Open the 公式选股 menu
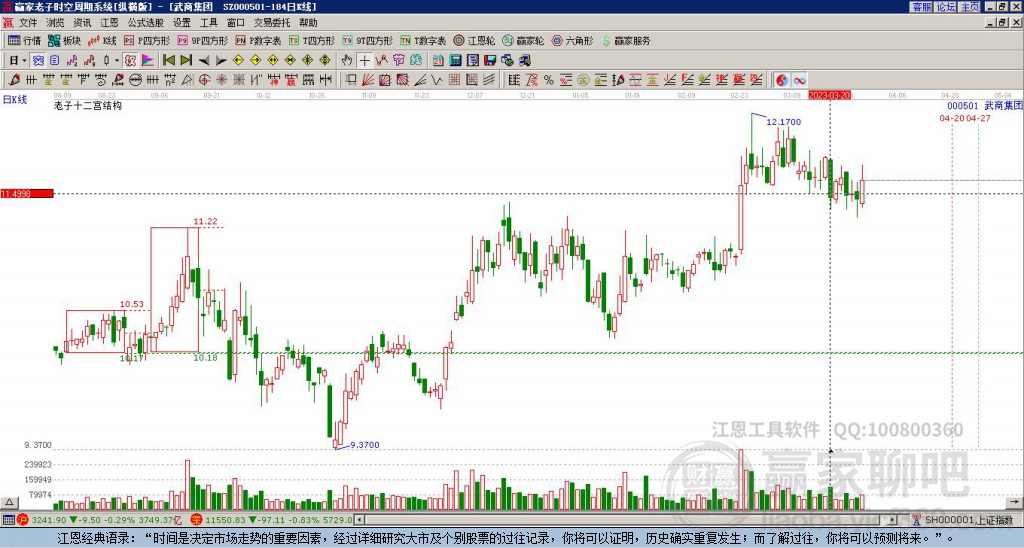Screen dimensions: 1024x548 tap(146, 23)
